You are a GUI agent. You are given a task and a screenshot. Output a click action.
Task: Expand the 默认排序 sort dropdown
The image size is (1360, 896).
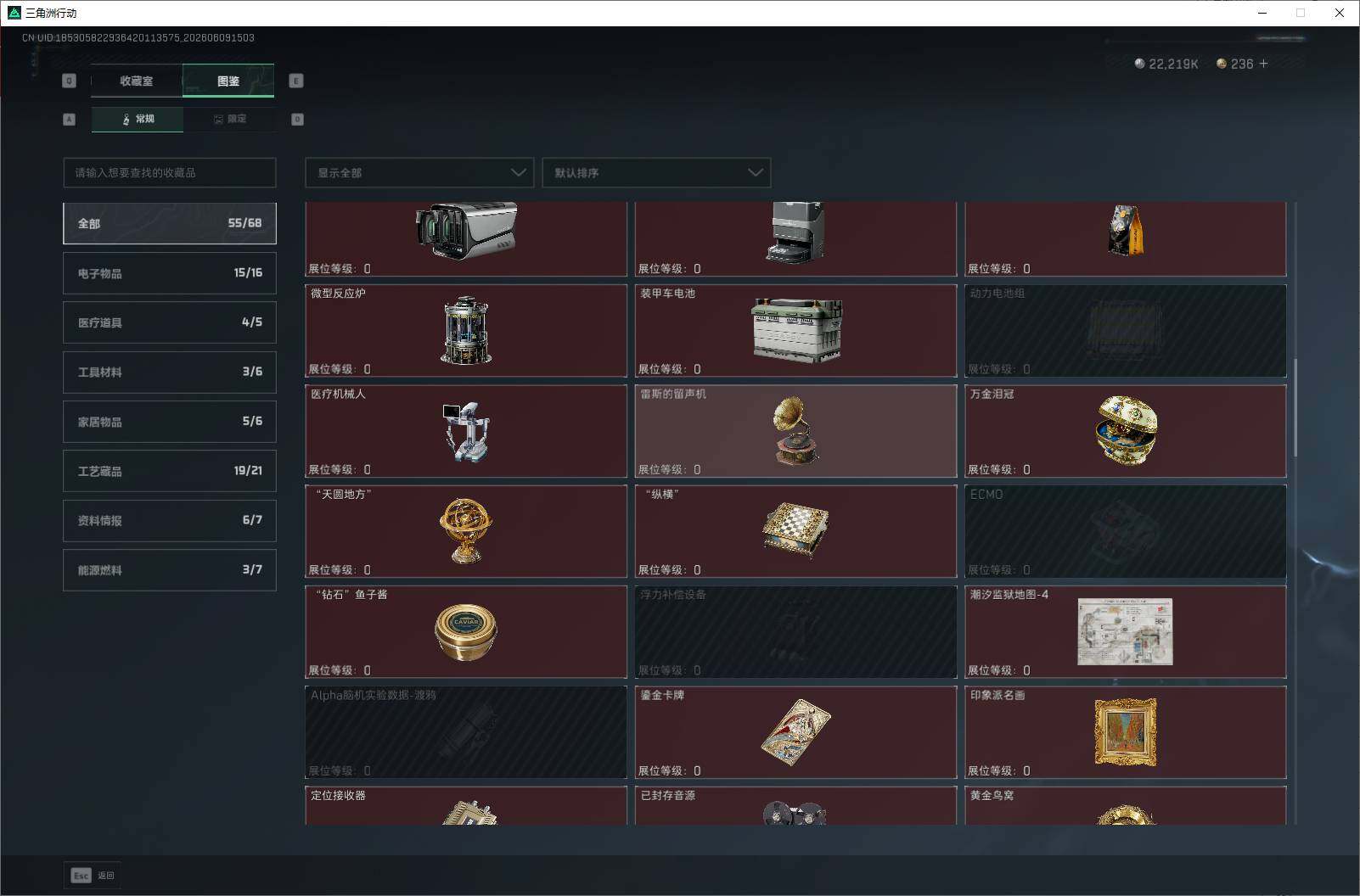coord(656,172)
